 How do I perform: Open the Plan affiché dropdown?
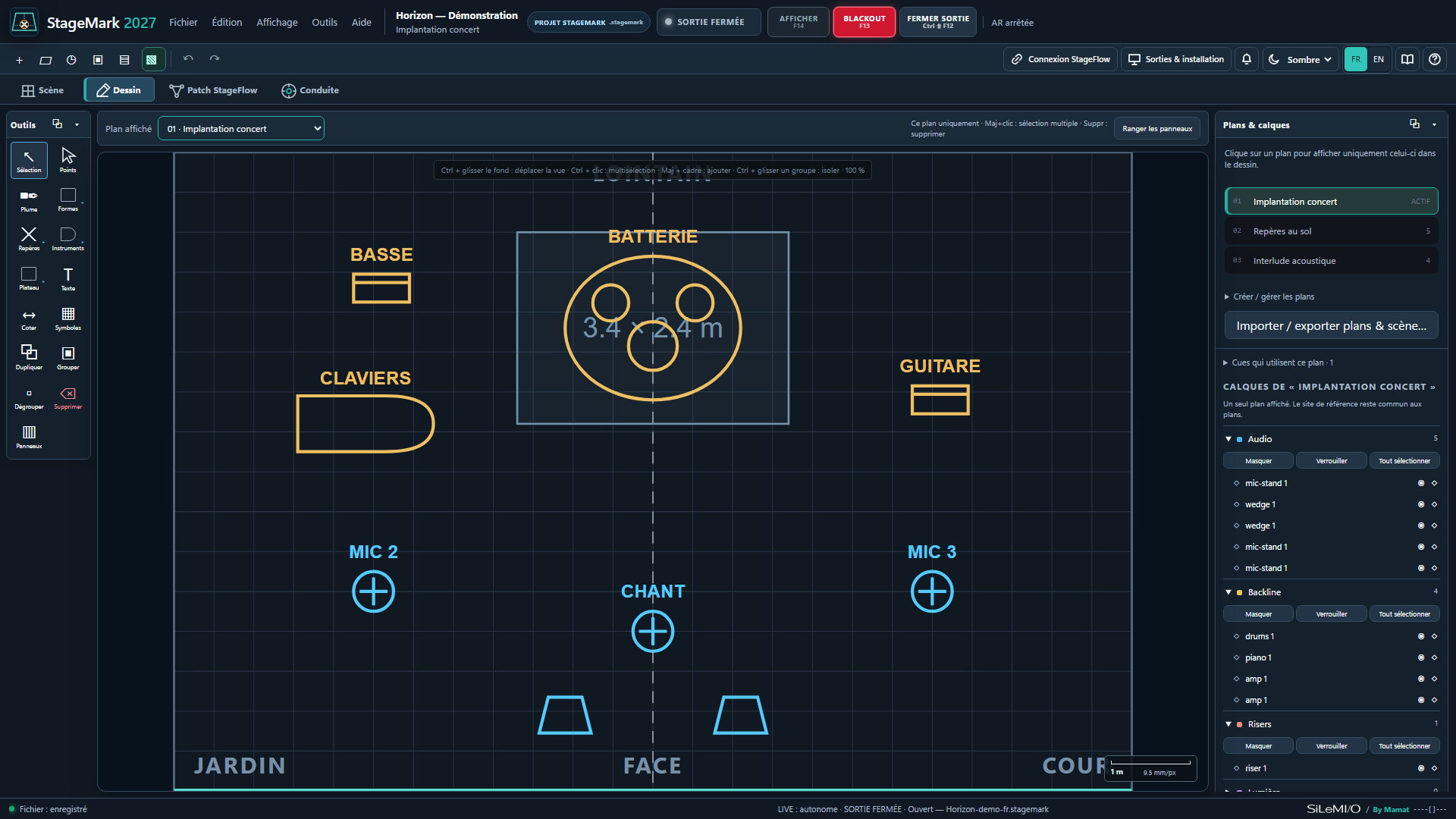(x=241, y=129)
